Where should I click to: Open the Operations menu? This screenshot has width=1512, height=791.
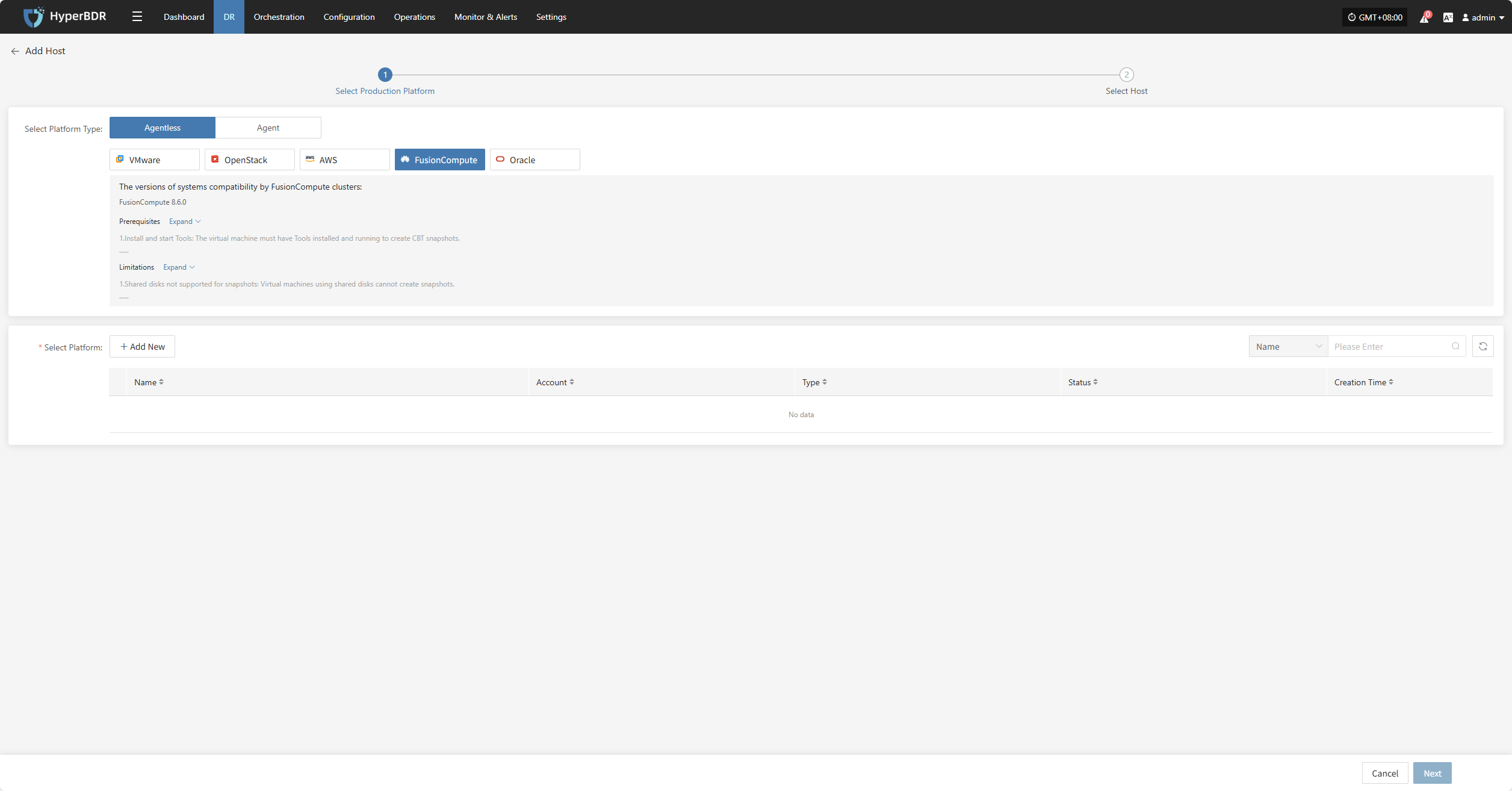pos(415,17)
